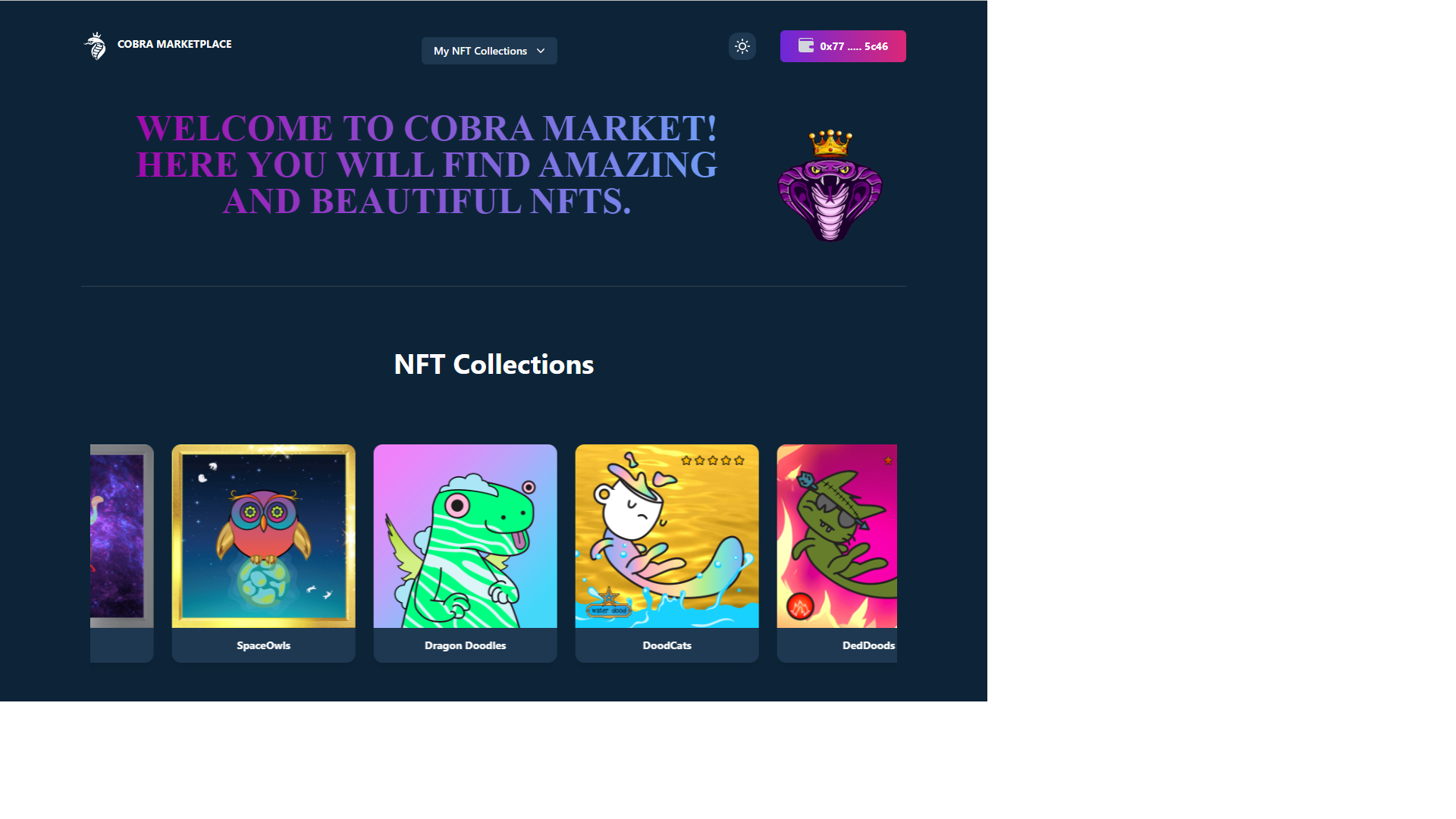The height and width of the screenshot is (819, 1456).
Task: Click the five-star rating on DoodCats card
Action: (x=713, y=460)
